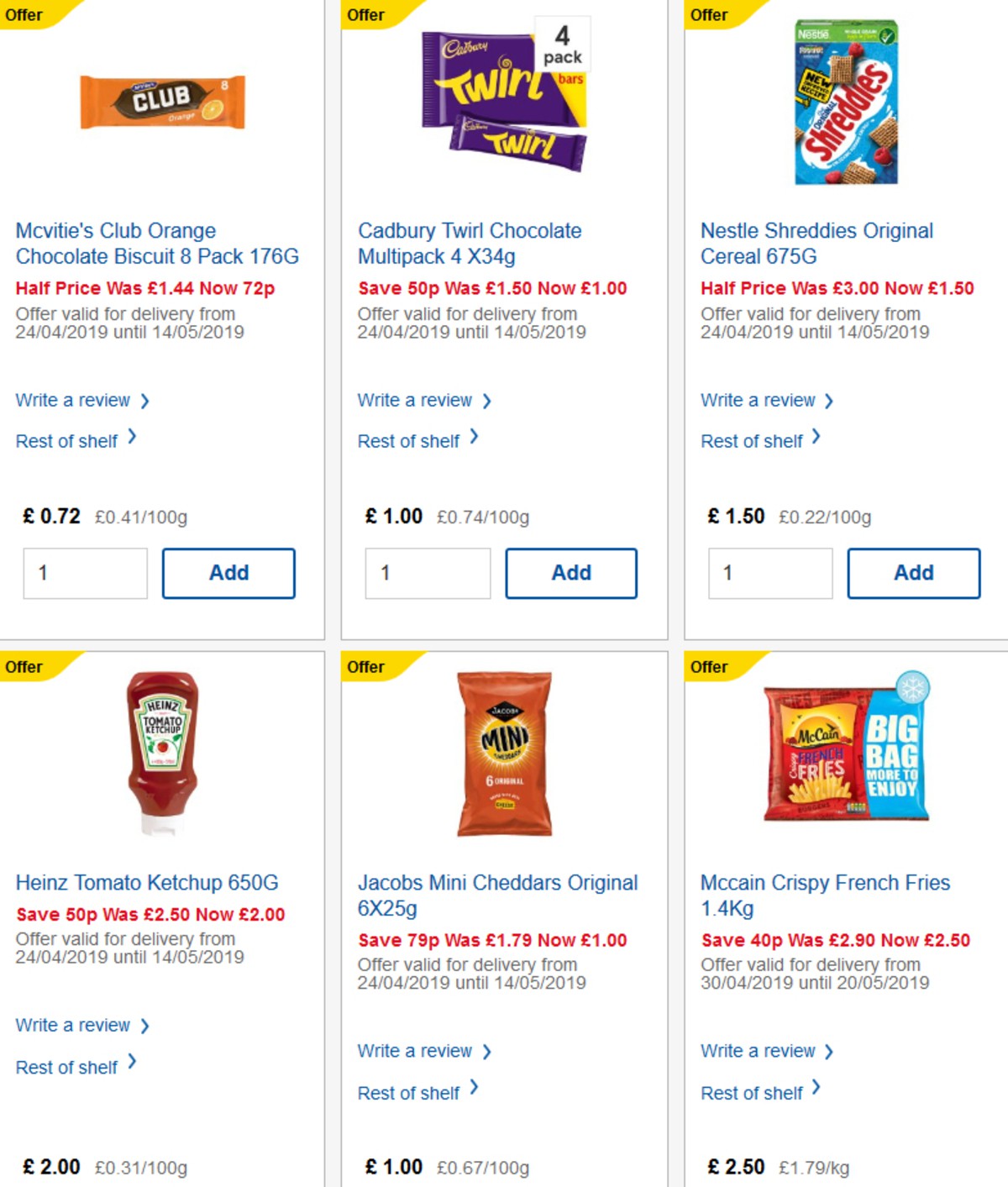Open the Nestle Shreddies Original Cereal link
The image size is (1008, 1187).
pyautogui.click(x=816, y=243)
